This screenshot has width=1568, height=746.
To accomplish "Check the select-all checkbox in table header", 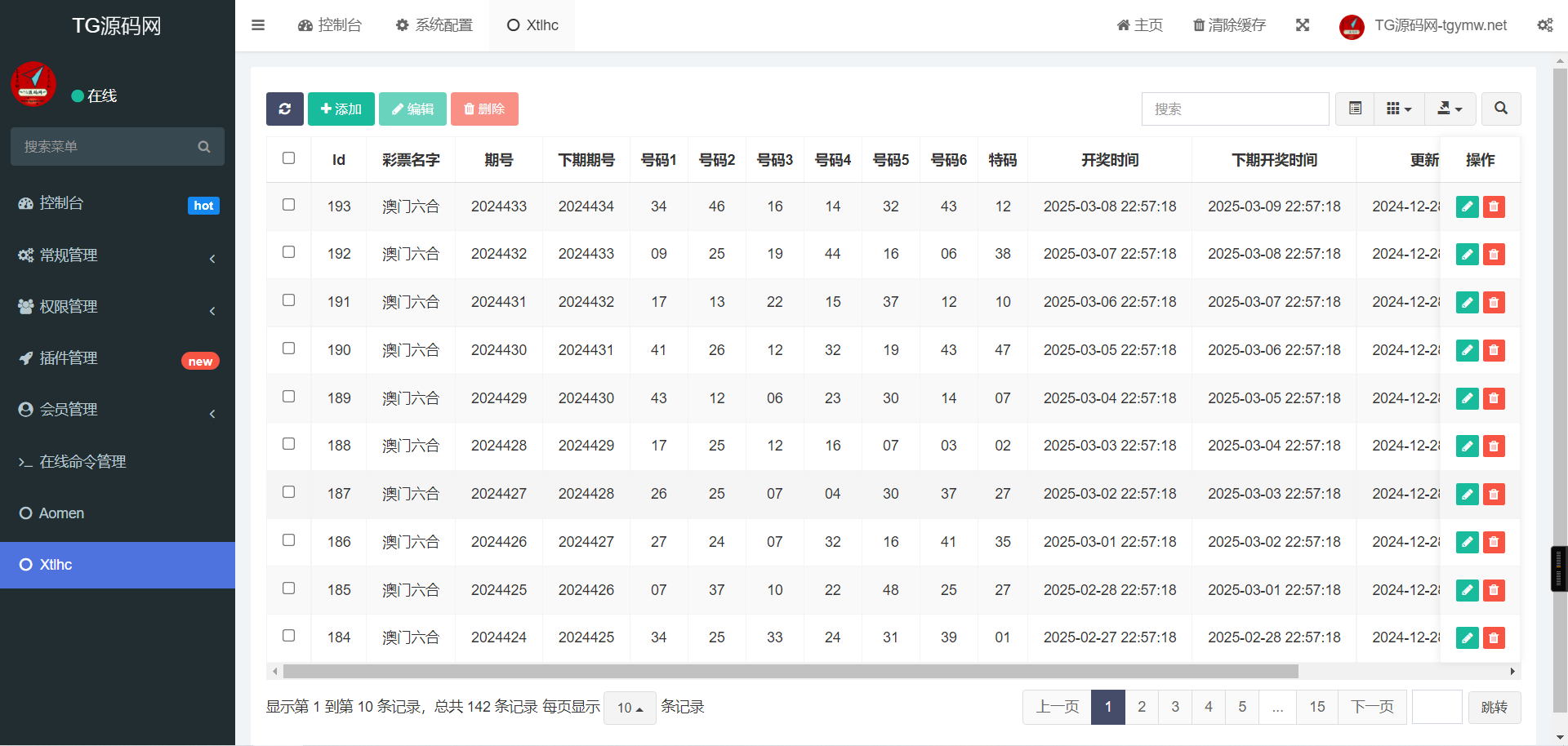I will click(288, 158).
